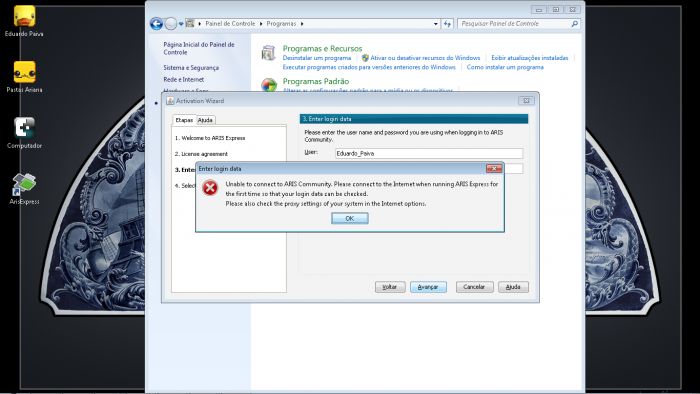Switch to the Etapas tab
Screen dimensions: 700x394
pos(184,120)
